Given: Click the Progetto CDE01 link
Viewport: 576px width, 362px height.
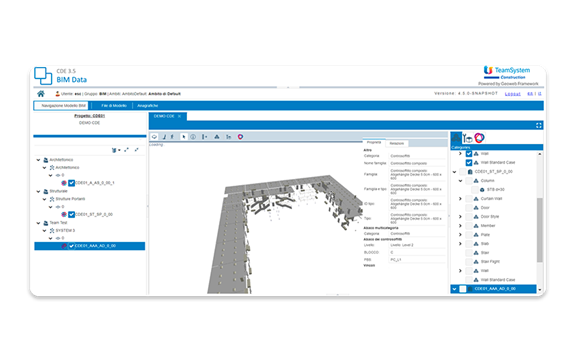Looking at the screenshot, I should click(90, 116).
